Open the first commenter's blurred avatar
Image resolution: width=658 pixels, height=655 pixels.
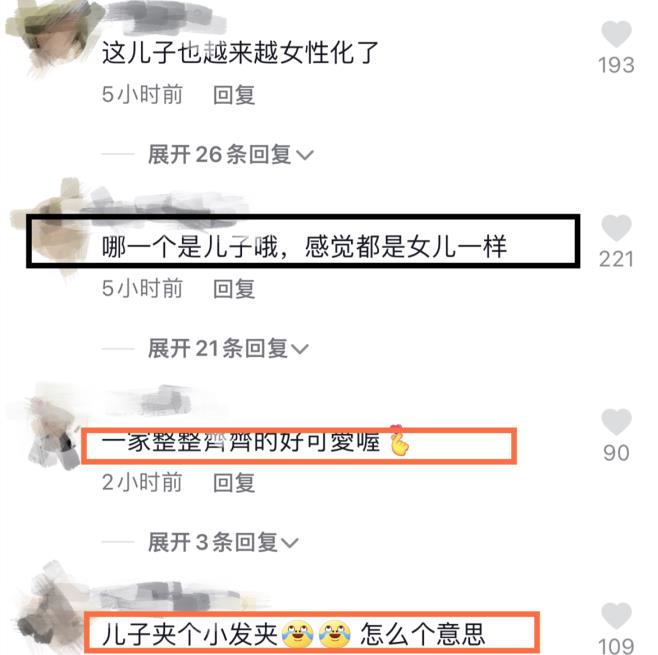pos(52,36)
